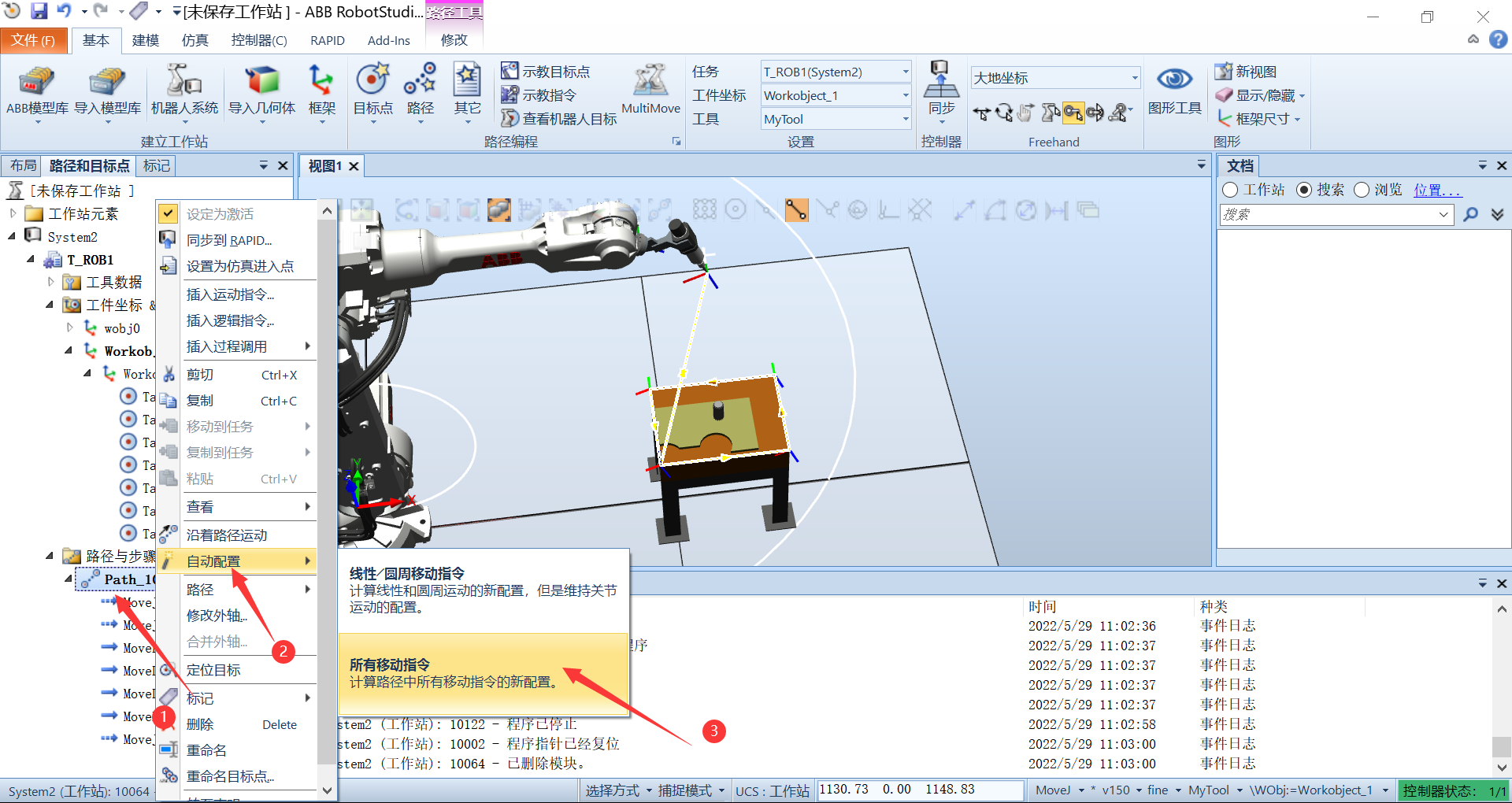The image size is (1512, 803).
Task: Toggle the 设定为激活 checkmark
Action: (168, 213)
